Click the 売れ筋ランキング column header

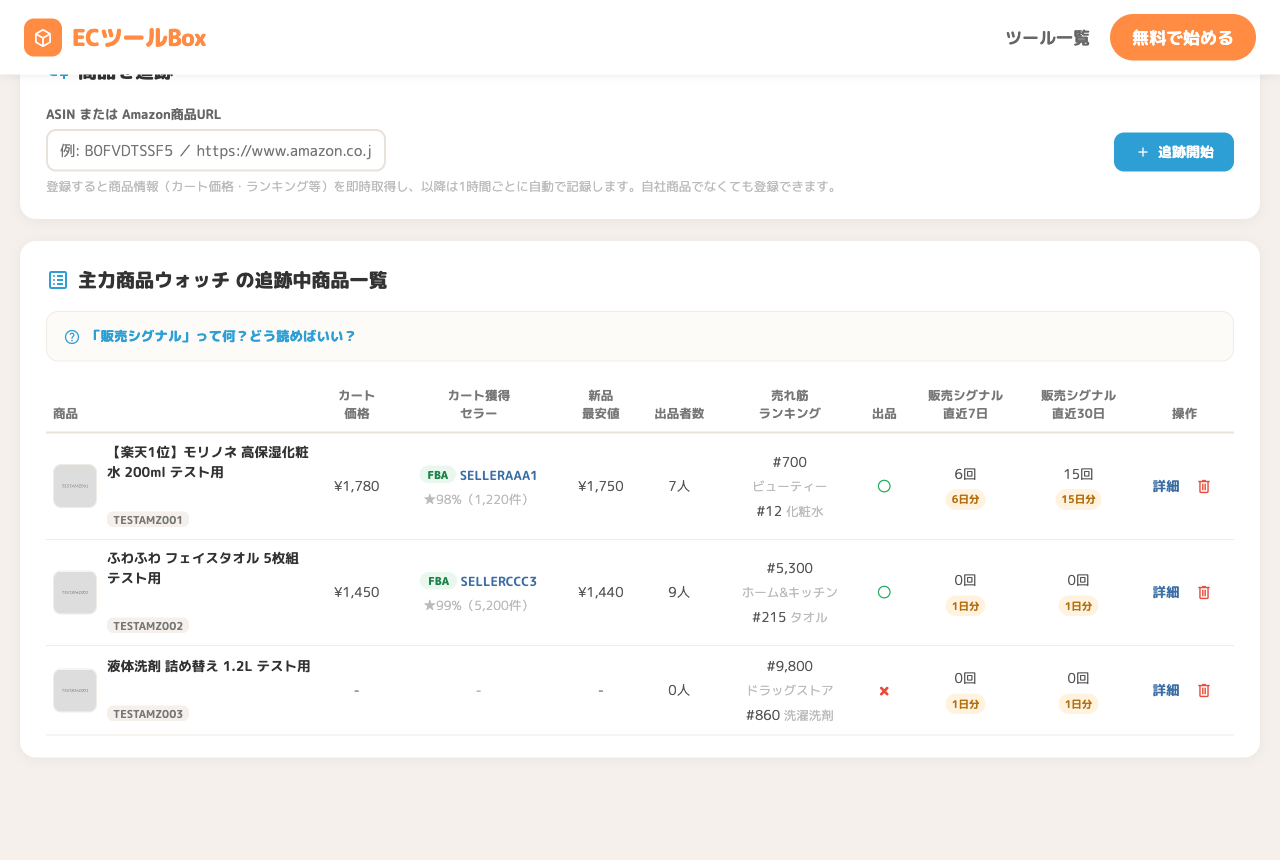(790, 404)
